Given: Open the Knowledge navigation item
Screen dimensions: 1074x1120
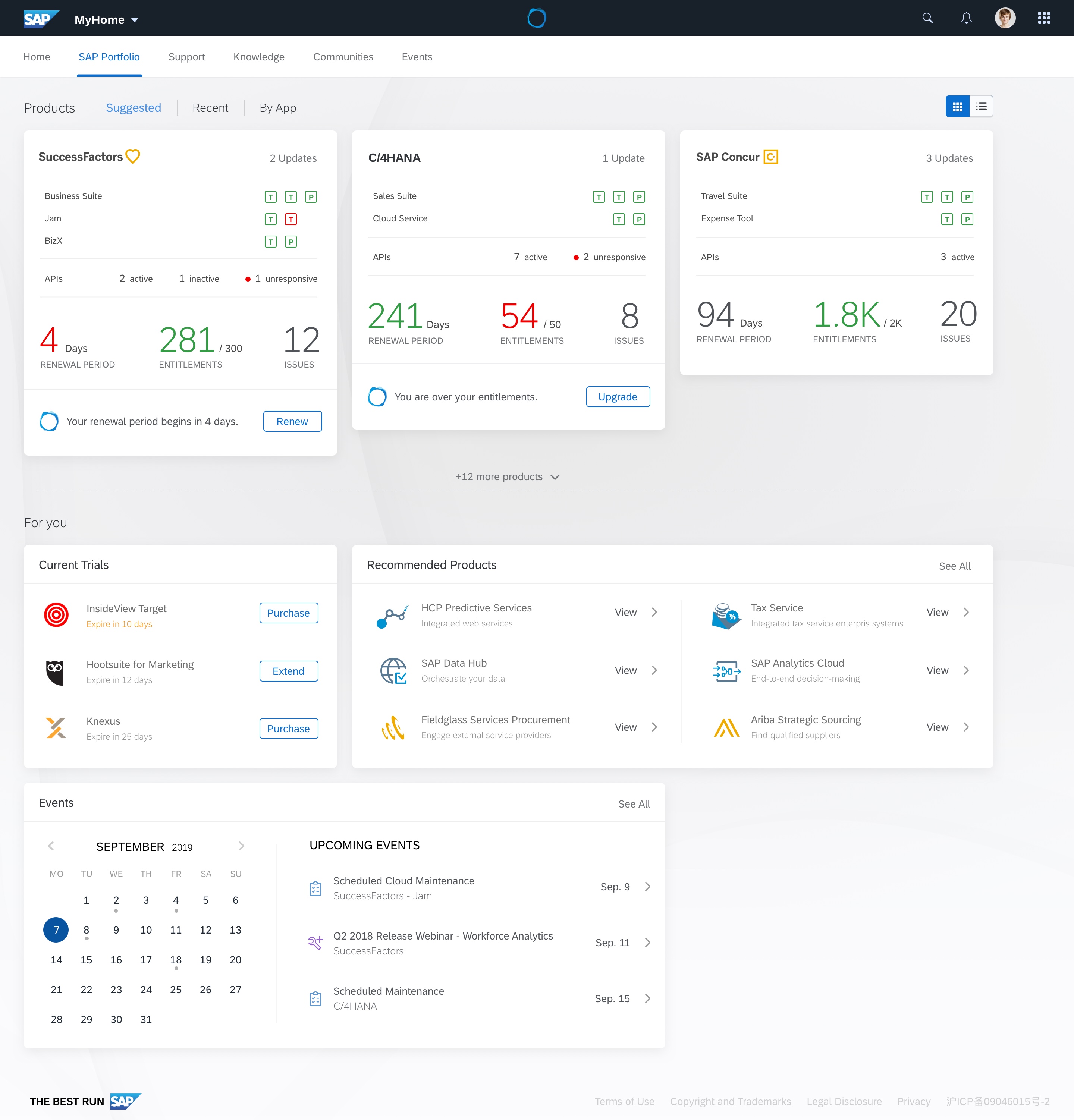Looking at the screenshot, I should click(x=258, y=57).
